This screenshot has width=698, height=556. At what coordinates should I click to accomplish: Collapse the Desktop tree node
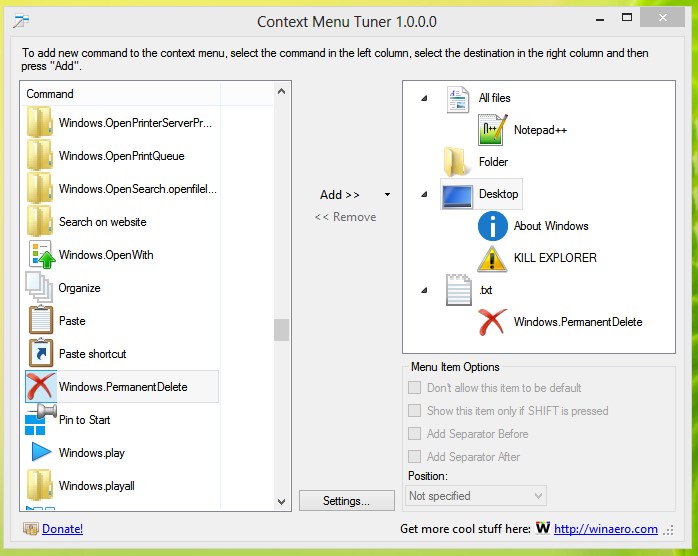[x=424, y=194]
